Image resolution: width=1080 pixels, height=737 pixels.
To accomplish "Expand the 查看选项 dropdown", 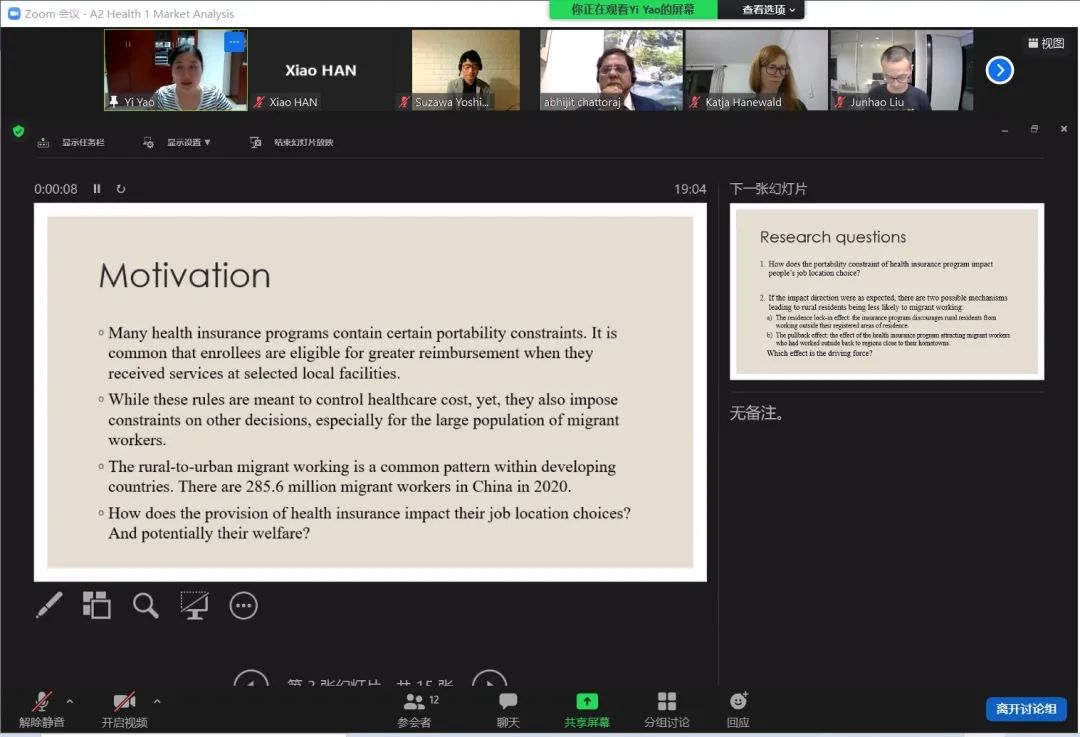I will (768, 10).
